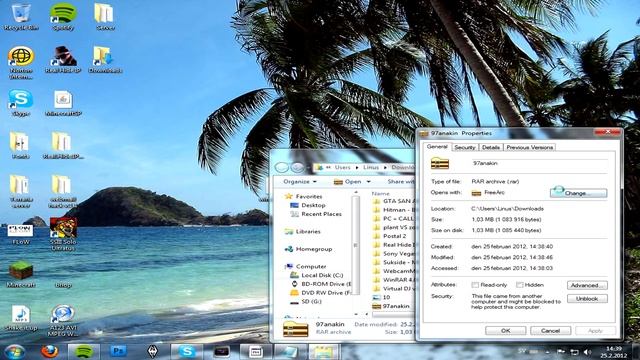Launch Spotify from the desktop shortcut
The height and width of the screenshot is (360, 640).
click(63, 17)
